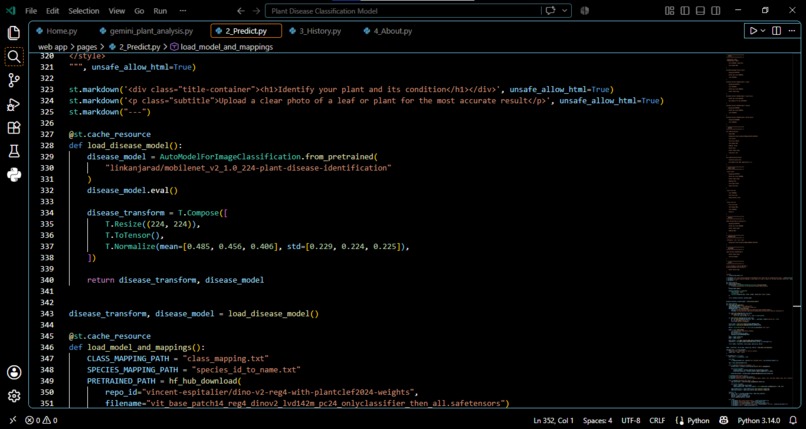806x429 pixels.
Task: Open the View menu
Action: click(x=117, y=11)
